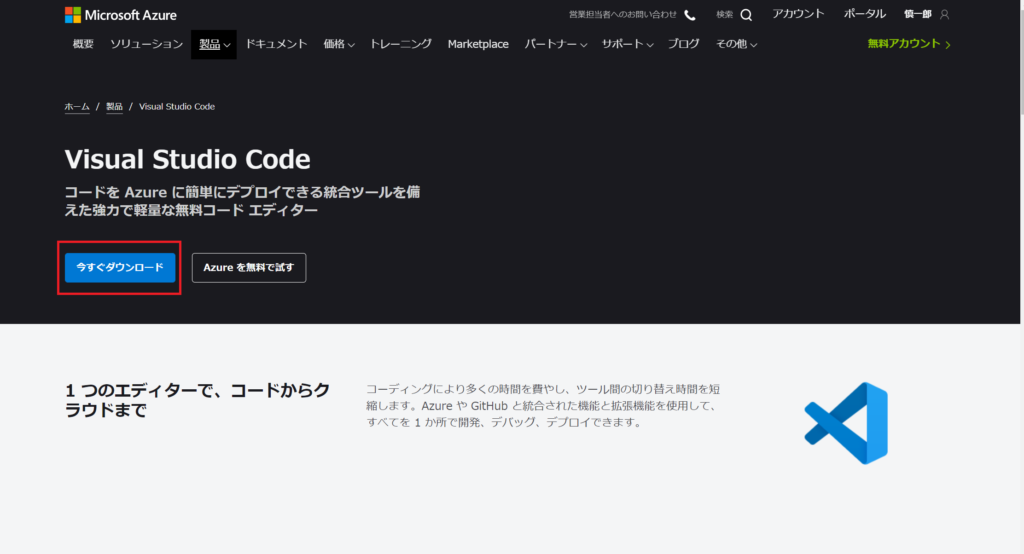The image size is (1024, 554).
Task: Open the Marketplace menu item
Action: [478, 44]
